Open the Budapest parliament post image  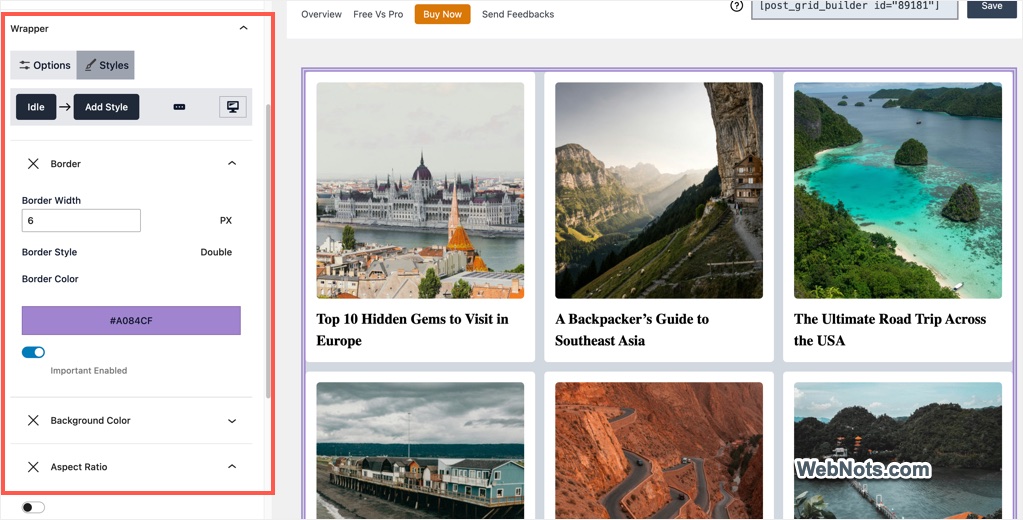pyautogui.click(x=420, y=191)
